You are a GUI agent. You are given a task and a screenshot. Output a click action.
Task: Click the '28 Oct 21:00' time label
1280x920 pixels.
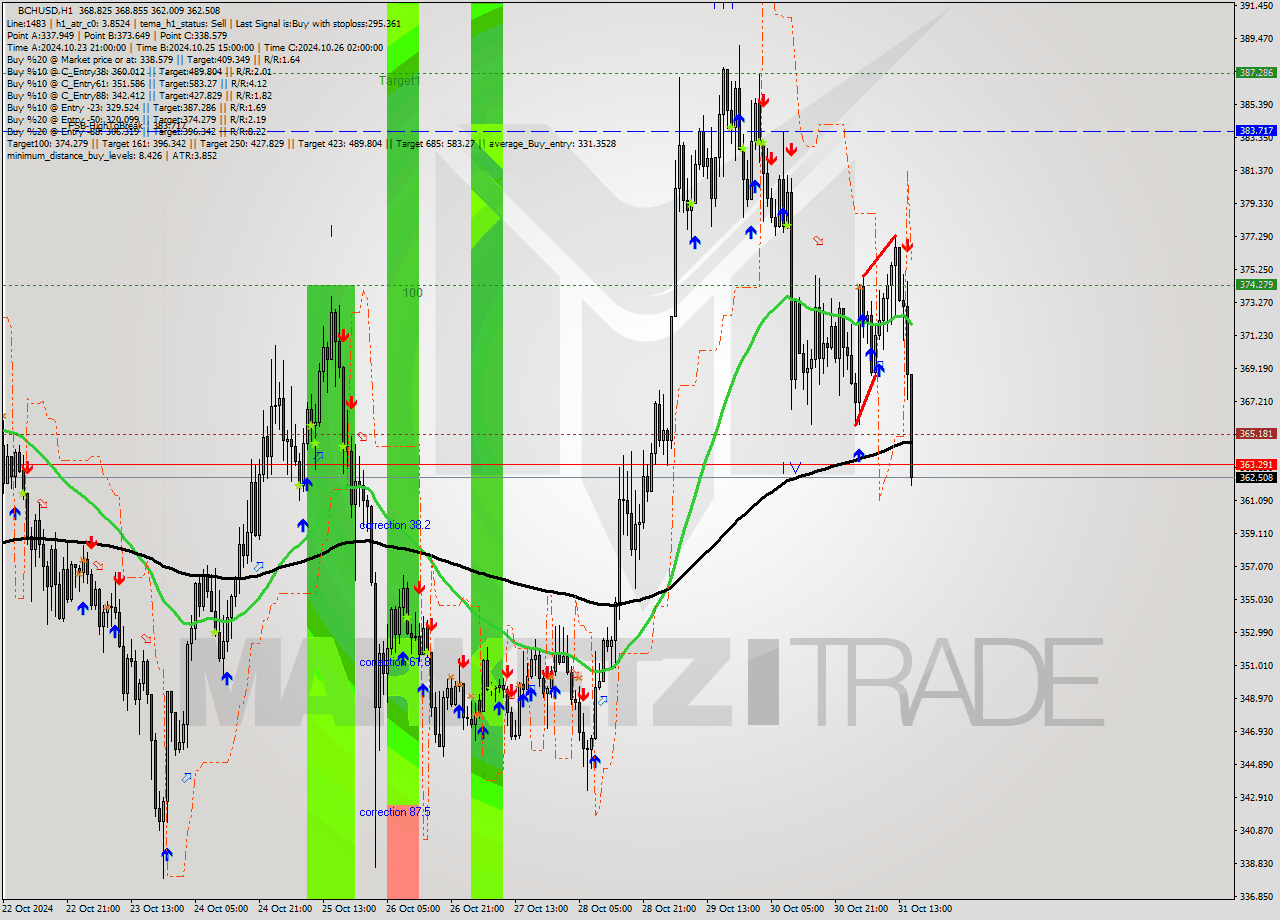tap(669, 909)
